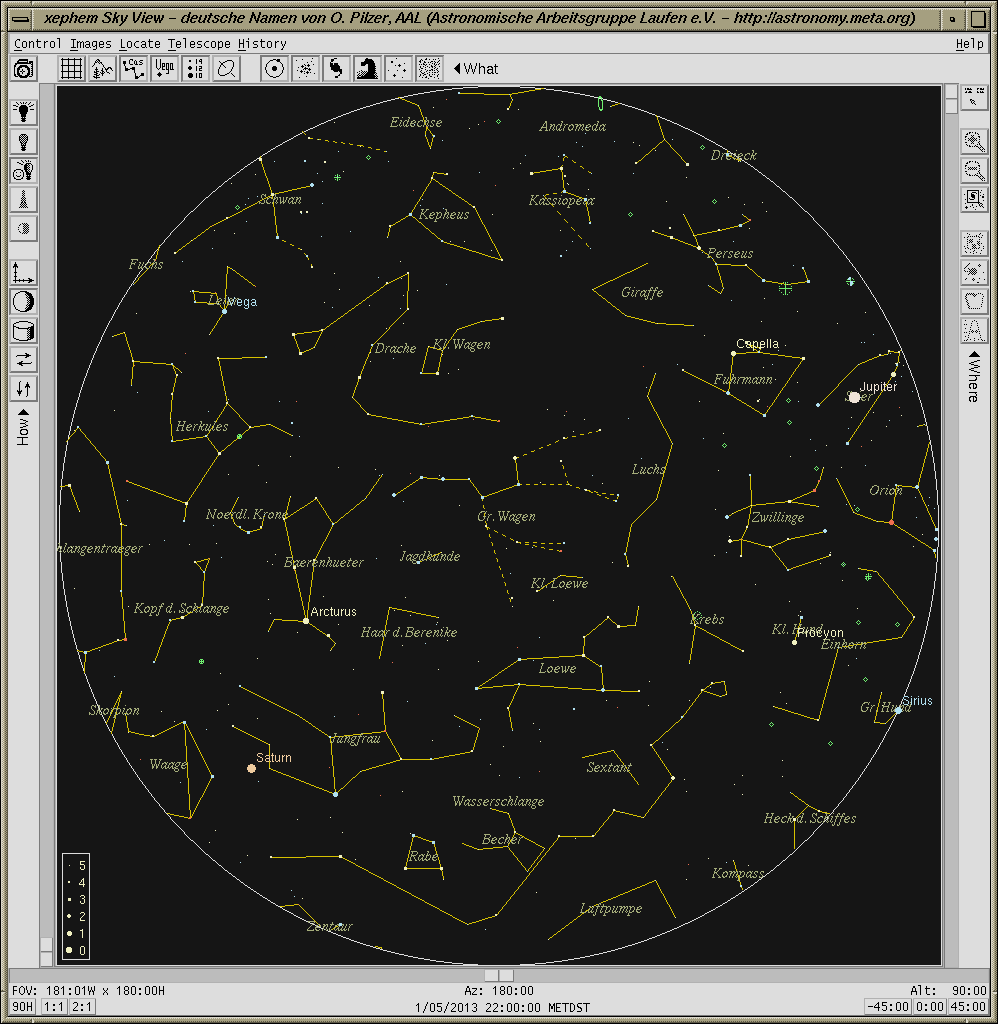Click the 1:1 aspect button

point(54,1006)
